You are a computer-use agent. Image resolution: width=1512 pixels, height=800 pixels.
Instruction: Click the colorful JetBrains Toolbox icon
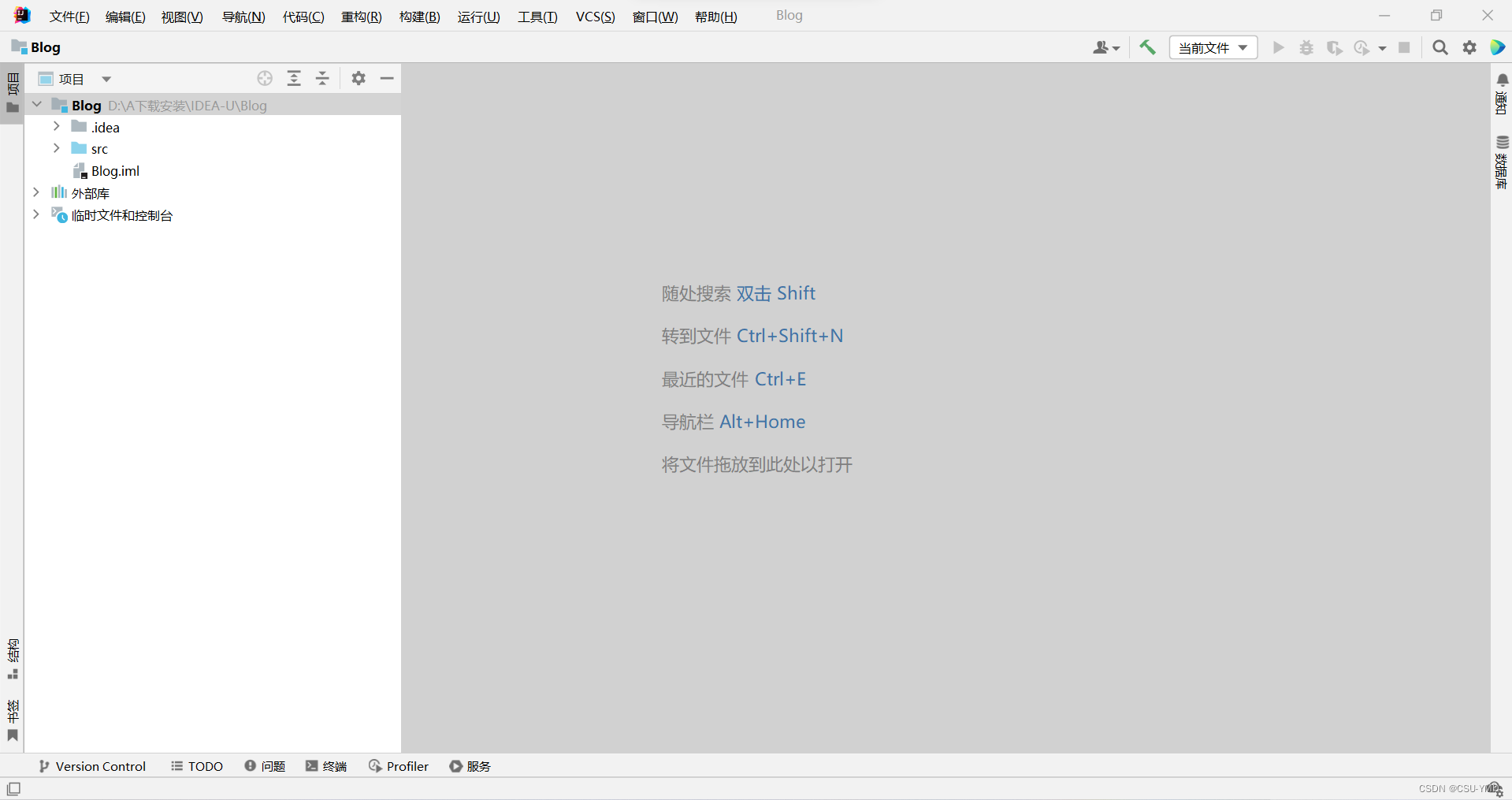tap(1498, 48)
